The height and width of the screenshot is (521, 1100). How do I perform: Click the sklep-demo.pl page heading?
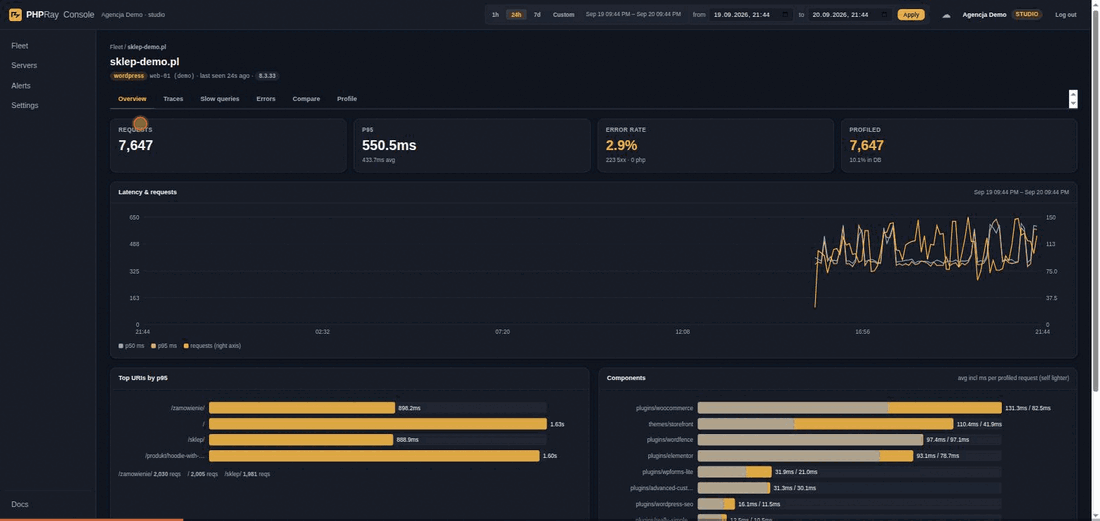[145, 62]
